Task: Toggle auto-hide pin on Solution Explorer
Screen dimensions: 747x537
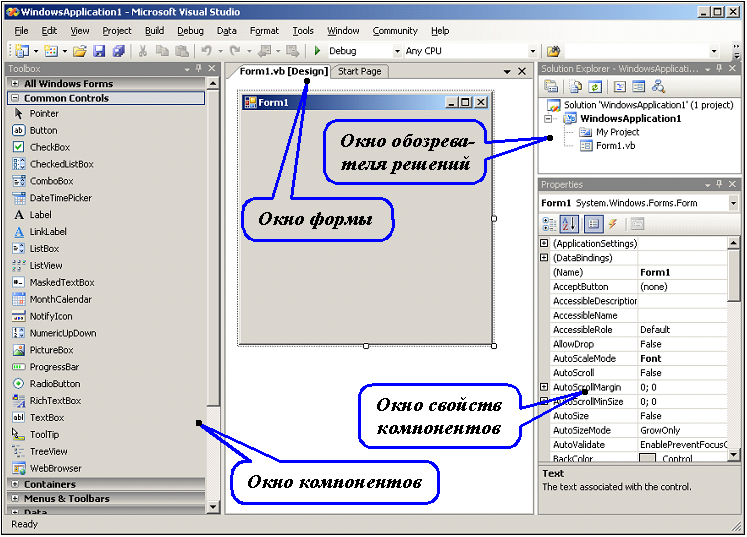Action: (719, 69)
